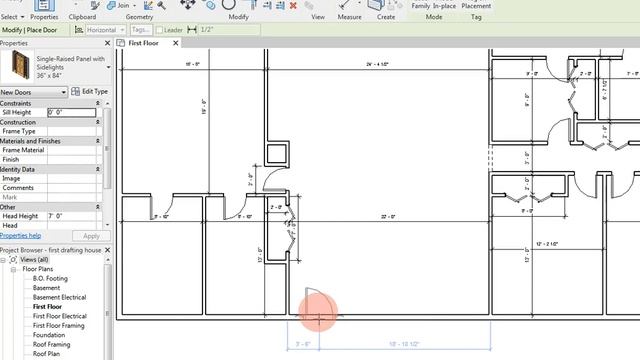The image size is (640, 360).
Task: Close the First Floor view tab
Action: pos(176,43)
